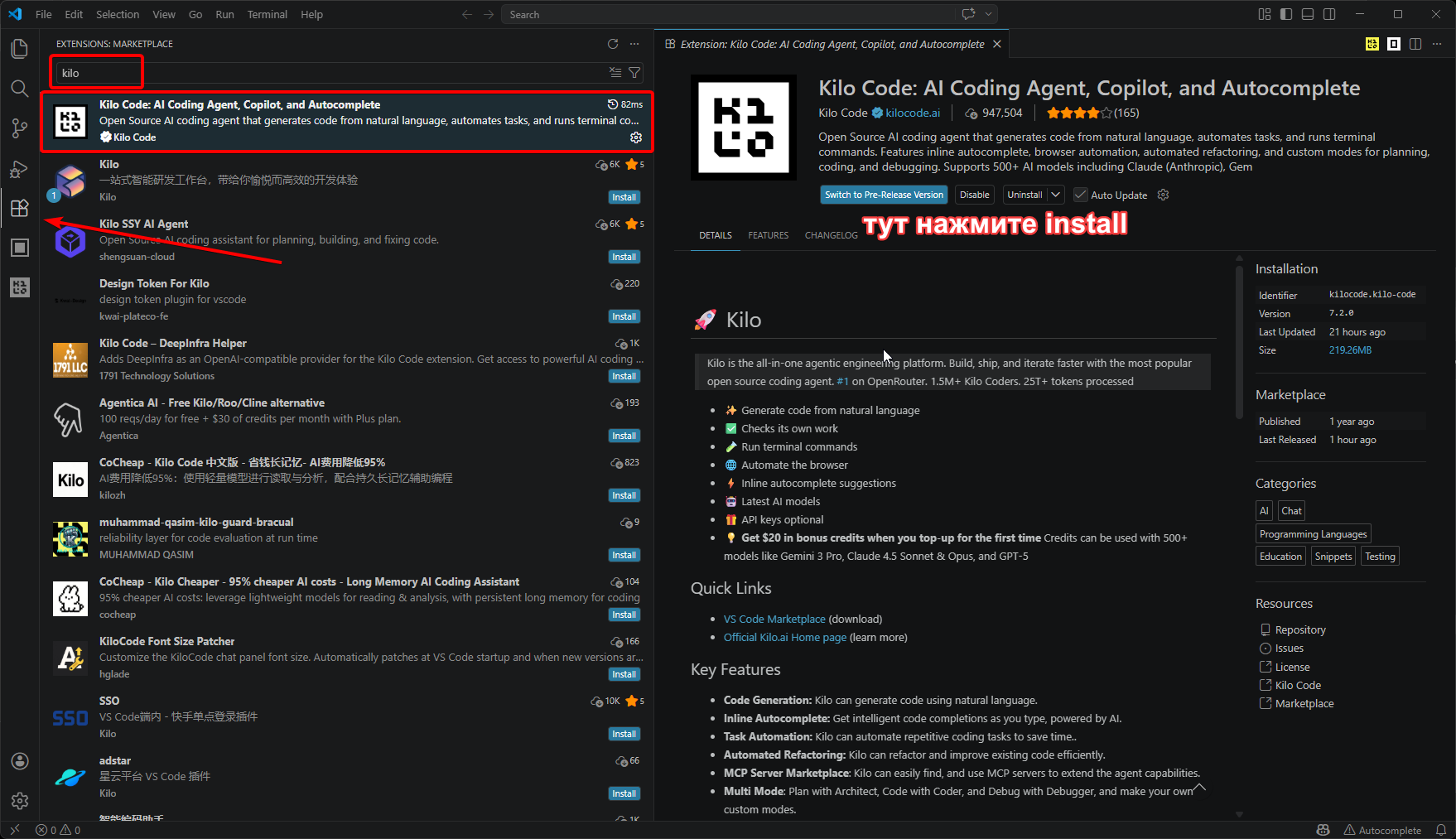Open Customize Layout in title bar
The height and width of the screenshot is (839, 1456).
(x=1264, y=14)
